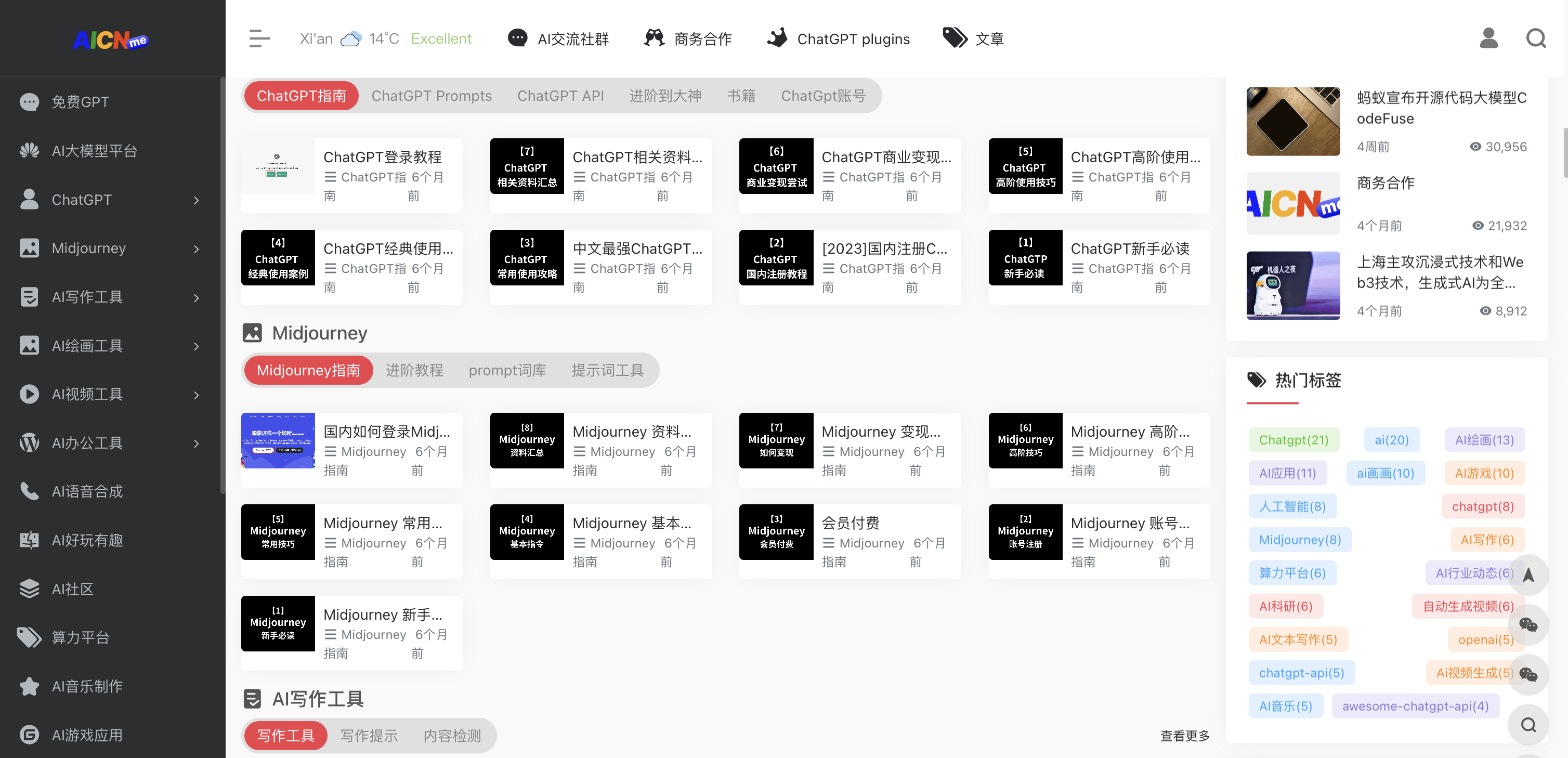Image resolution: width=1568 pixels, height=758 pixels.
Task: Open the Midjourney 新手必读 card
Action: [x=351, y=633]
